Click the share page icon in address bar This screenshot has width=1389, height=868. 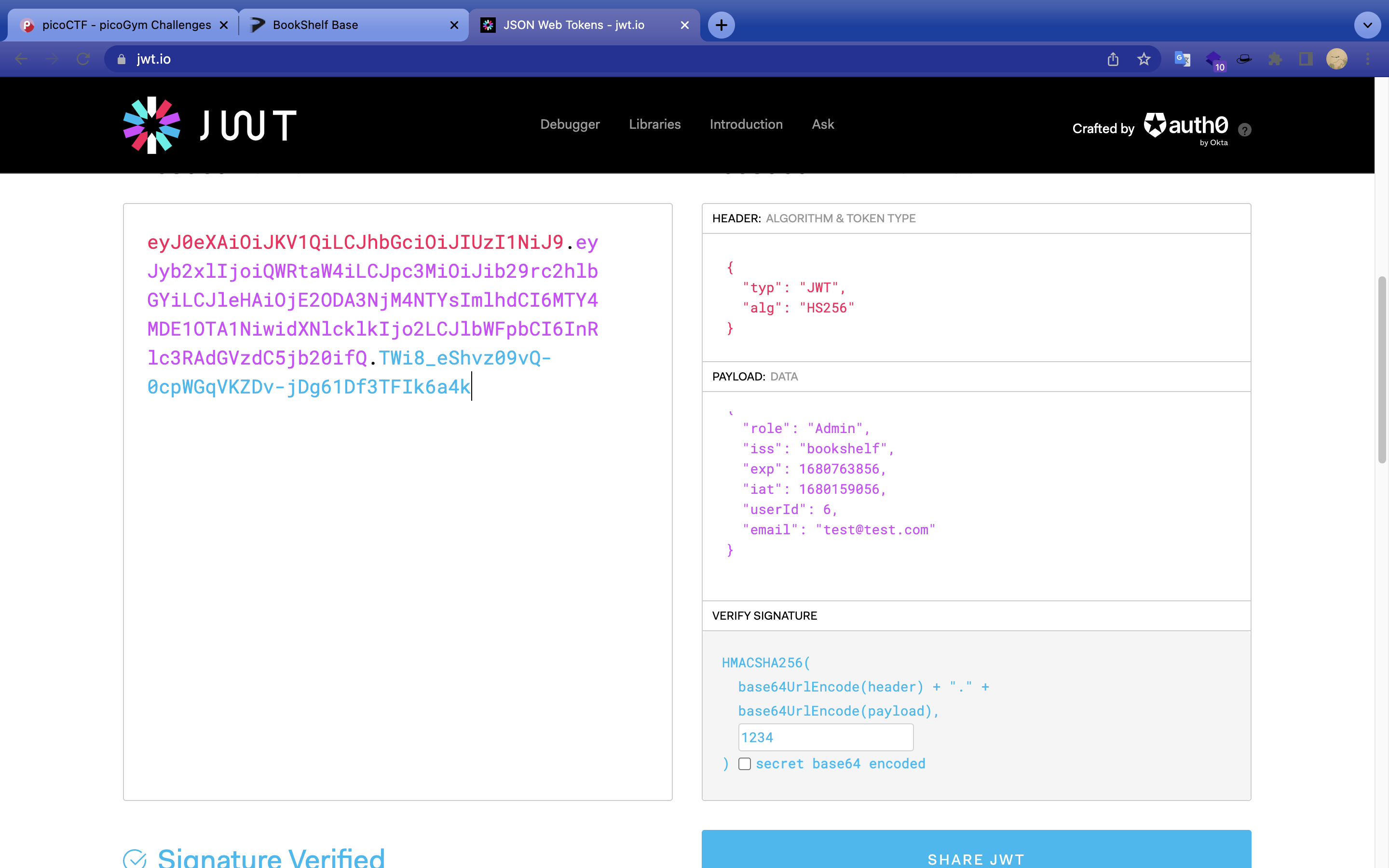(x=1113, y=59)
